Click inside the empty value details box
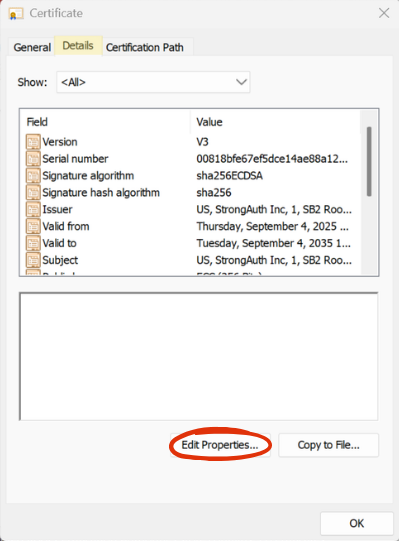Viewport: 399px width, 541px height. click(199, 356)
